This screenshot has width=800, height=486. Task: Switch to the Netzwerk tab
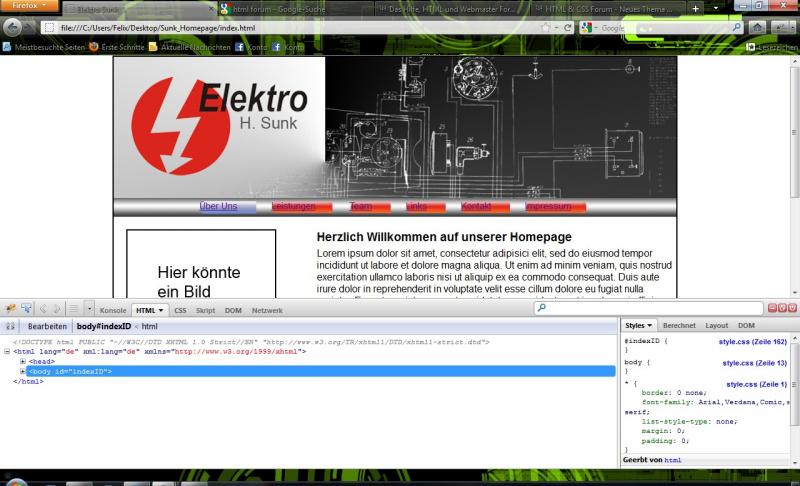(266, 311)
